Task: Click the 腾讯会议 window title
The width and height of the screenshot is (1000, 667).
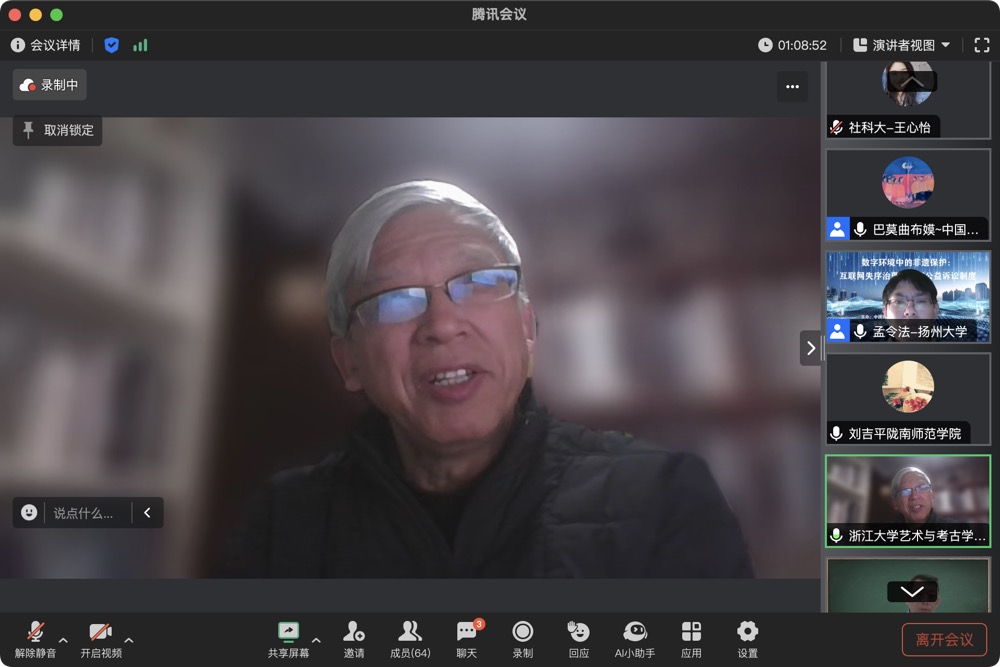Action: coord(499,14)
